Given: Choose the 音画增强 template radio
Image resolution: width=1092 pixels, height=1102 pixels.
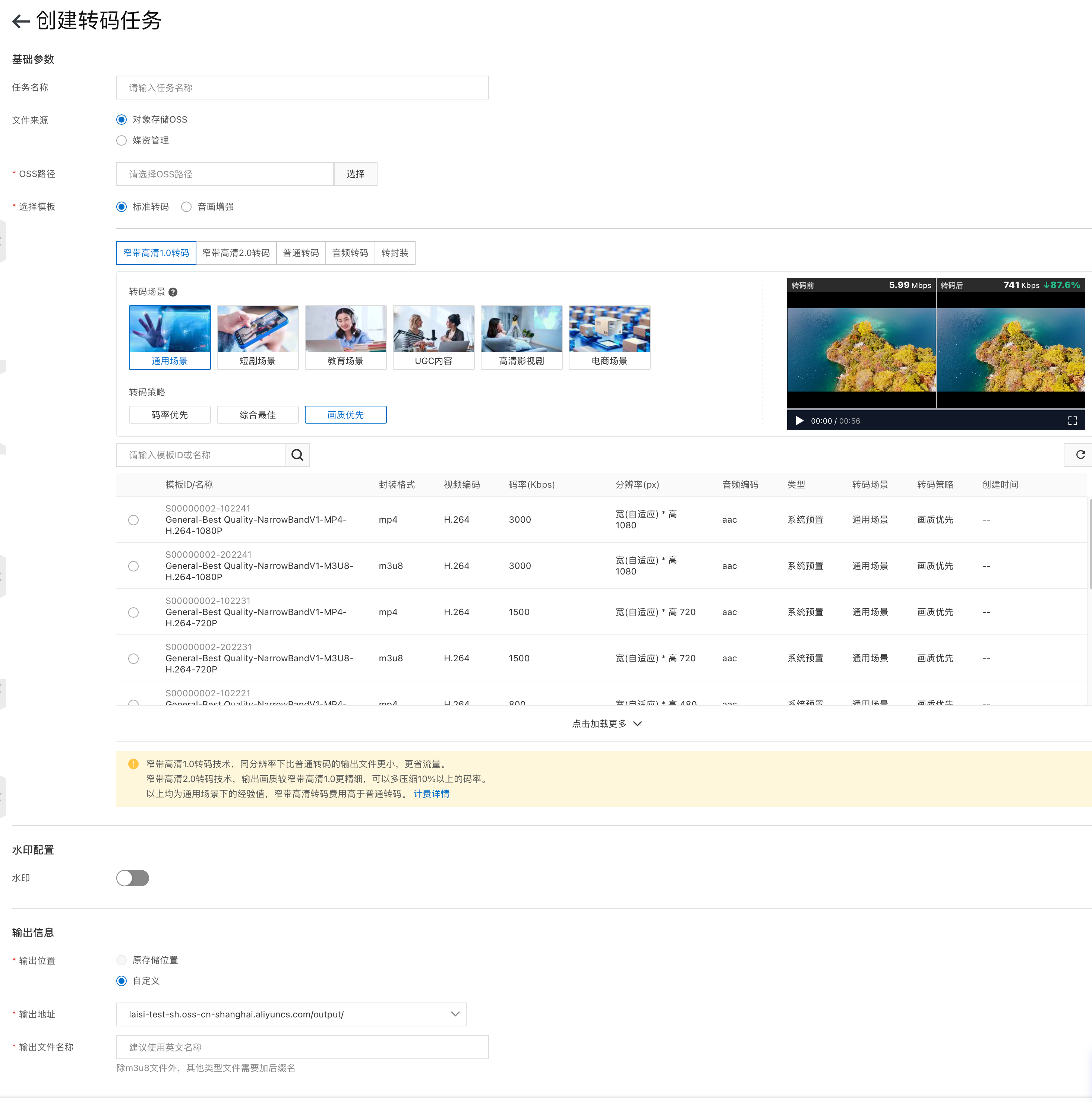Looking at the screenshot, I should point(187,206).
